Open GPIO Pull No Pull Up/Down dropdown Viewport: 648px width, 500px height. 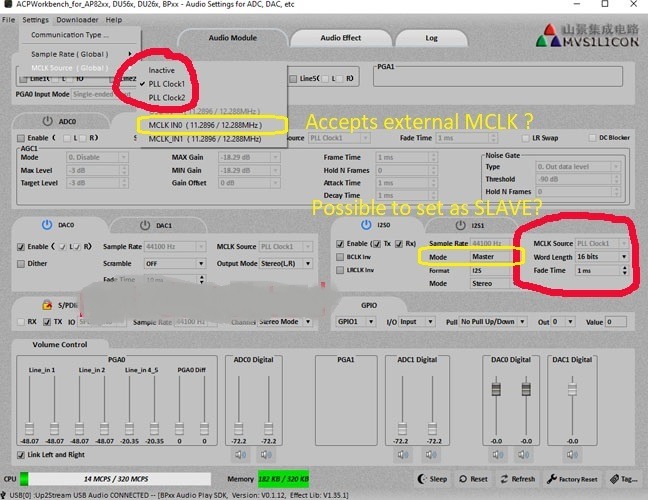[x=493, y=321]
